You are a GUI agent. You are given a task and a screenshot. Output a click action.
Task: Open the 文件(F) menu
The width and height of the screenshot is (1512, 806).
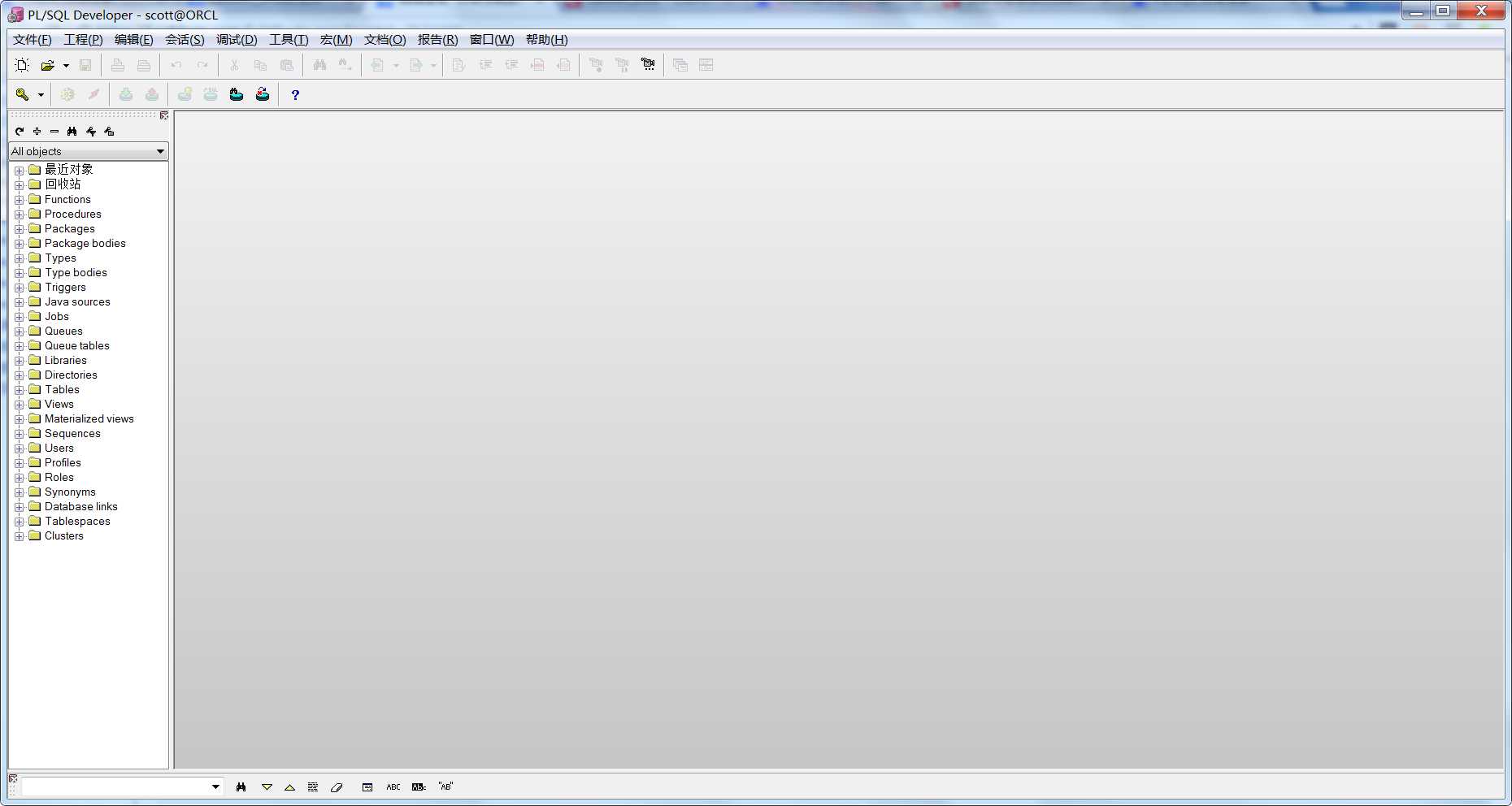tap(33, 40)
